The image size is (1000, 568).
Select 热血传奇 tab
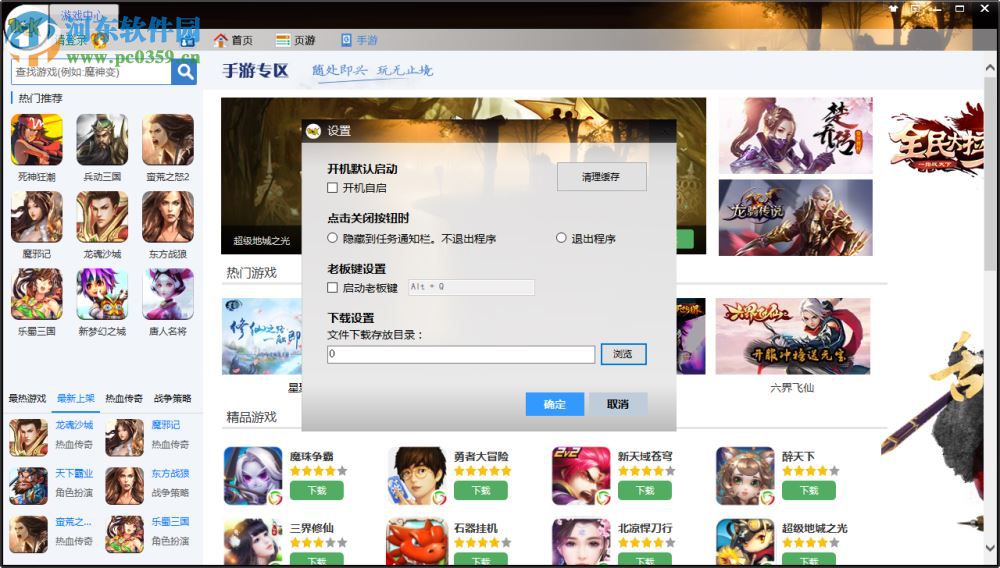124,398
